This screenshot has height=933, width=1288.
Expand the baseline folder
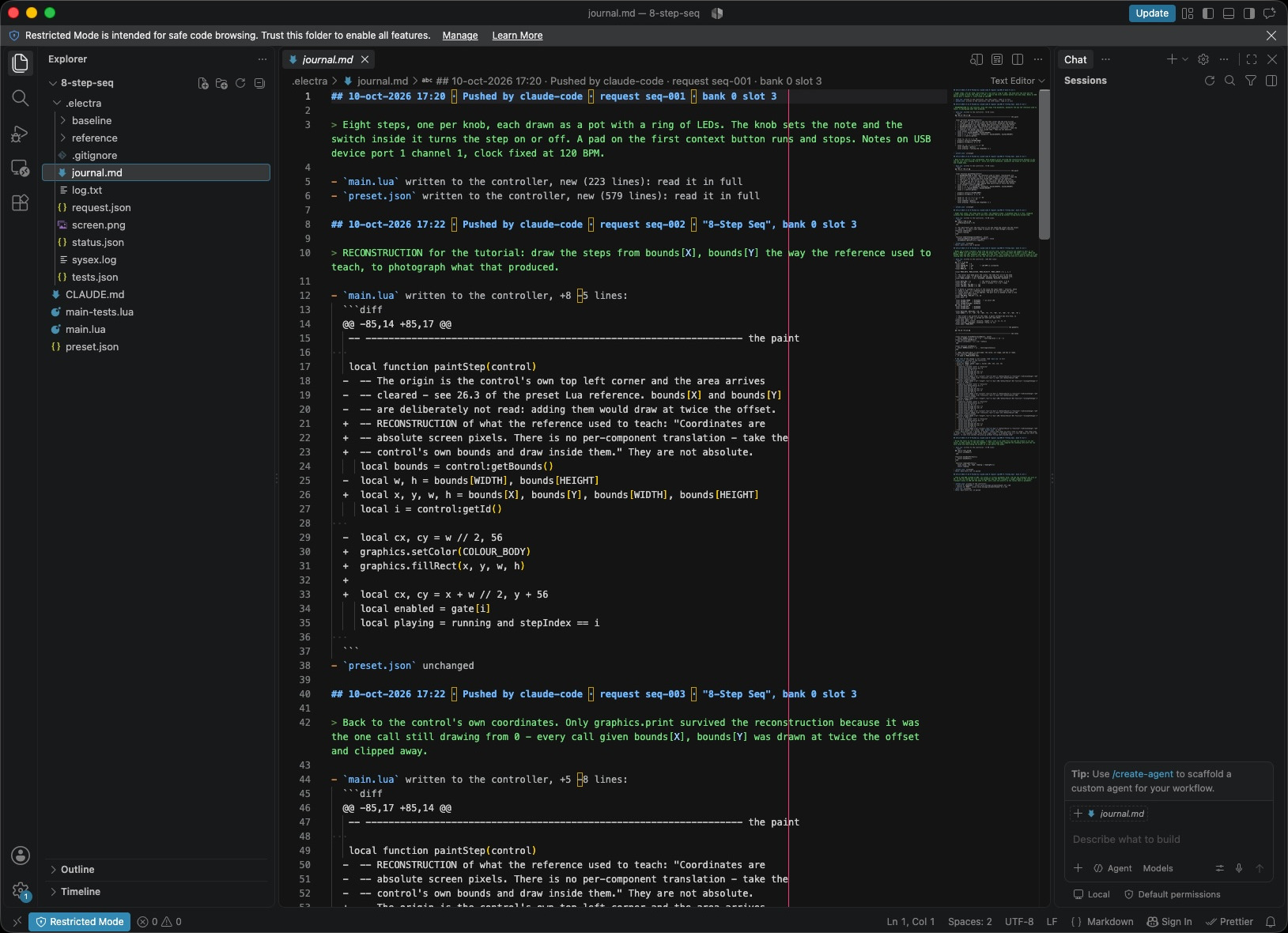click(x=157, y=121)
